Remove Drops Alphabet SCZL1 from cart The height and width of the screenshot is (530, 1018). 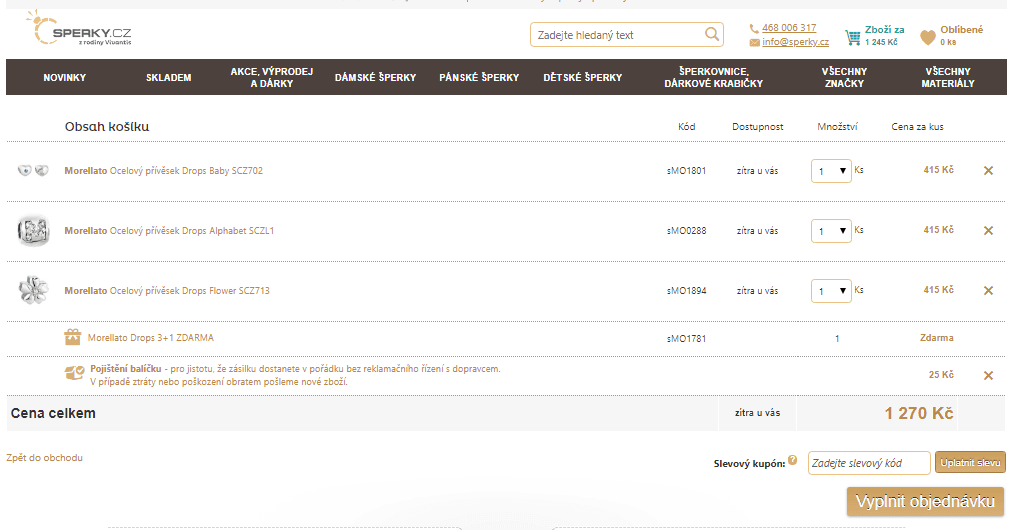(988, 231)
